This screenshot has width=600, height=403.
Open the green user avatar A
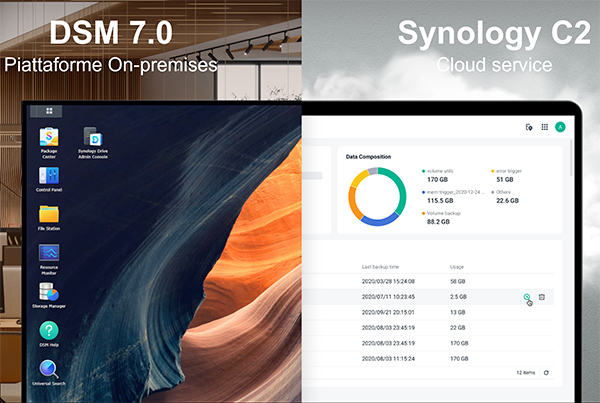pos(560,127)
